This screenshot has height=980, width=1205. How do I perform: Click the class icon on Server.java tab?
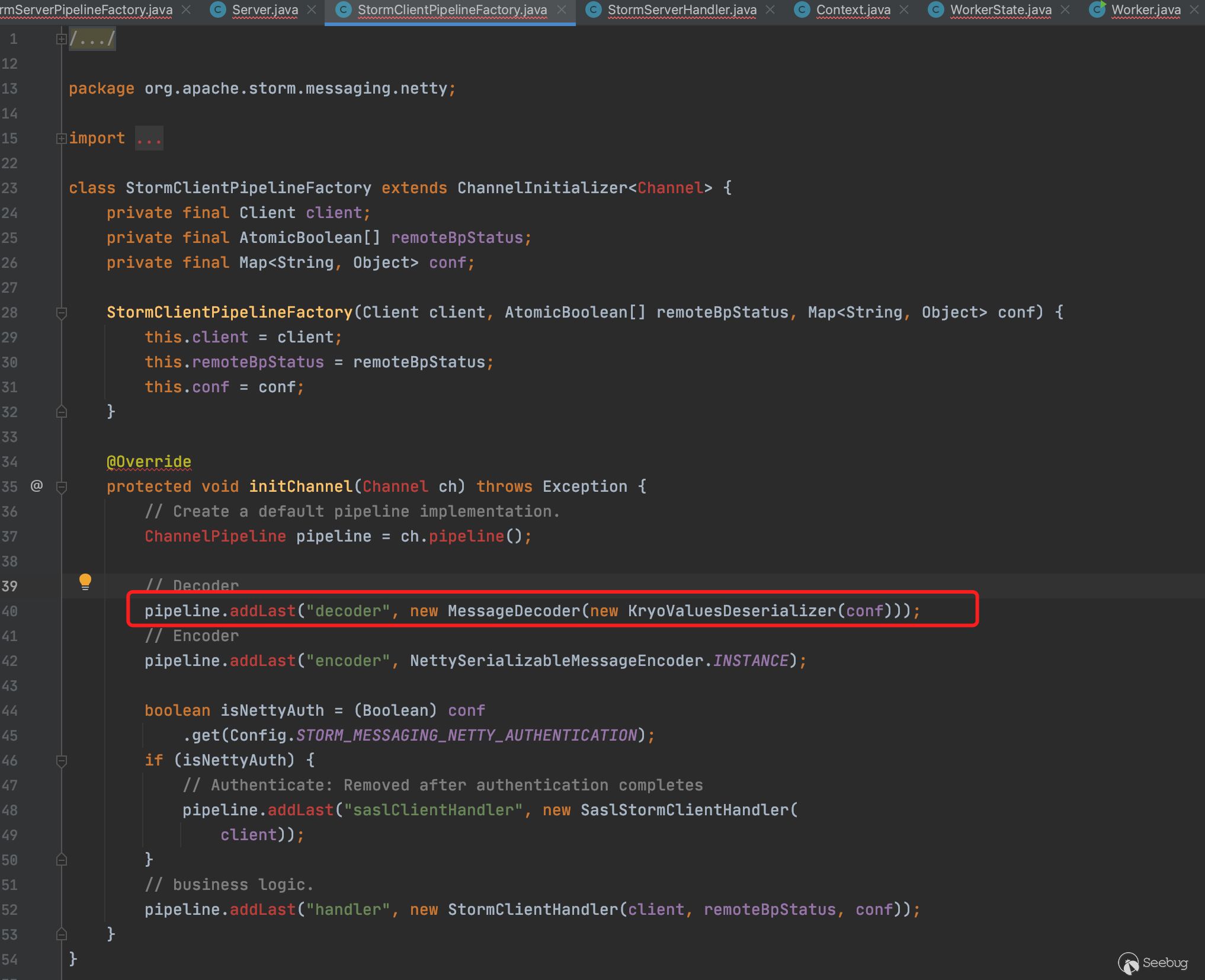218,9
